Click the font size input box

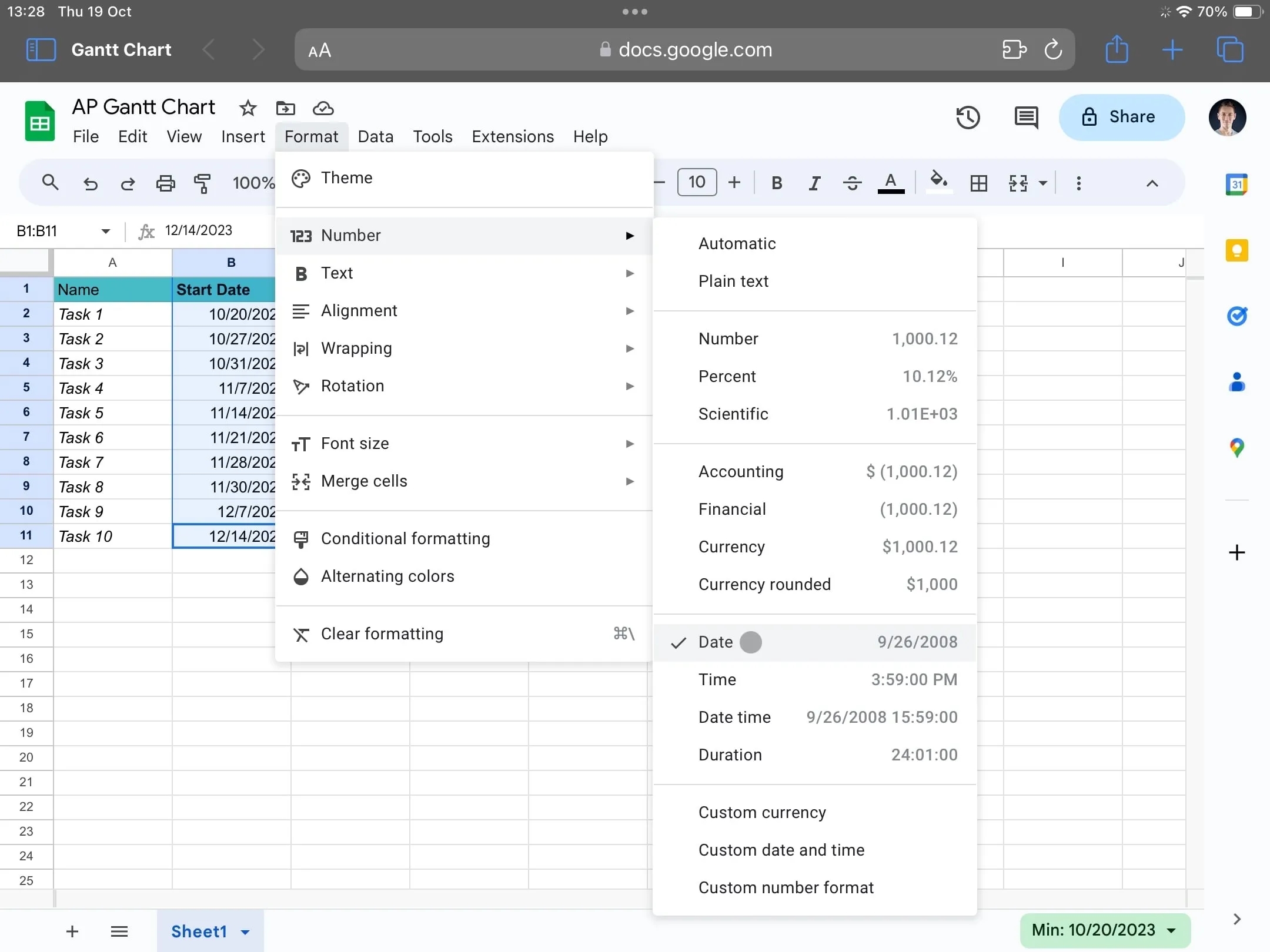pos(697,182)
